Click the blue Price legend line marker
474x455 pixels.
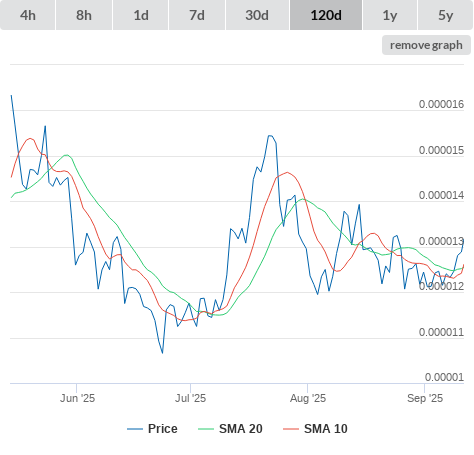coord(135,429)
